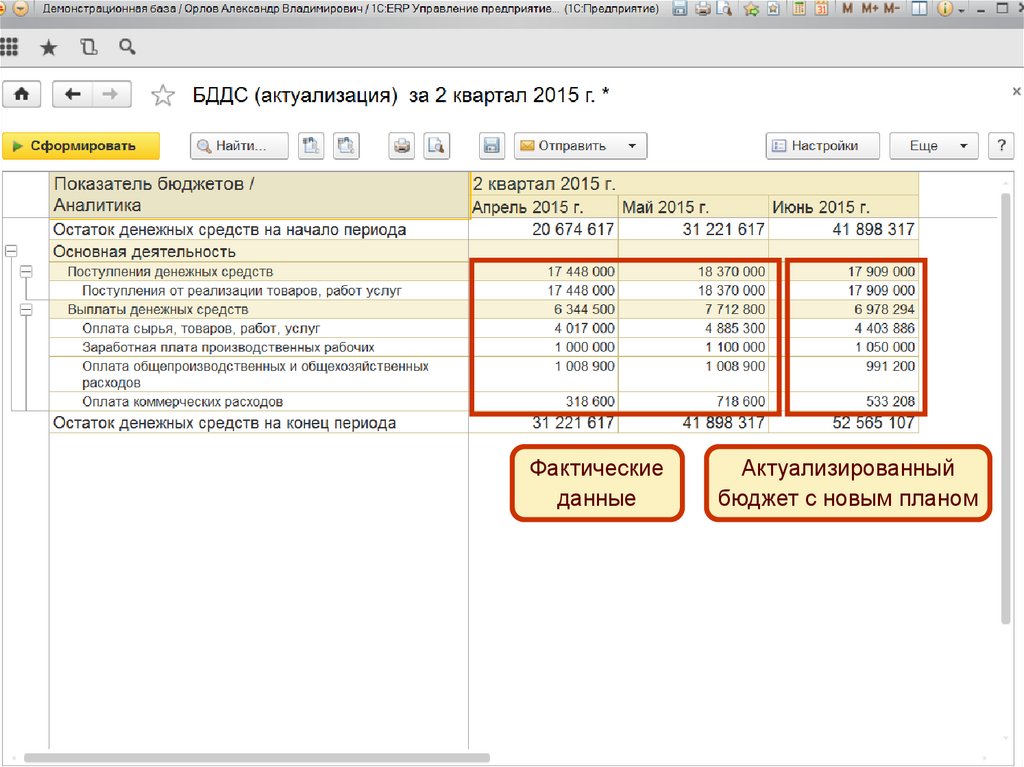Click the Найти... search button

tap(240, 146)
